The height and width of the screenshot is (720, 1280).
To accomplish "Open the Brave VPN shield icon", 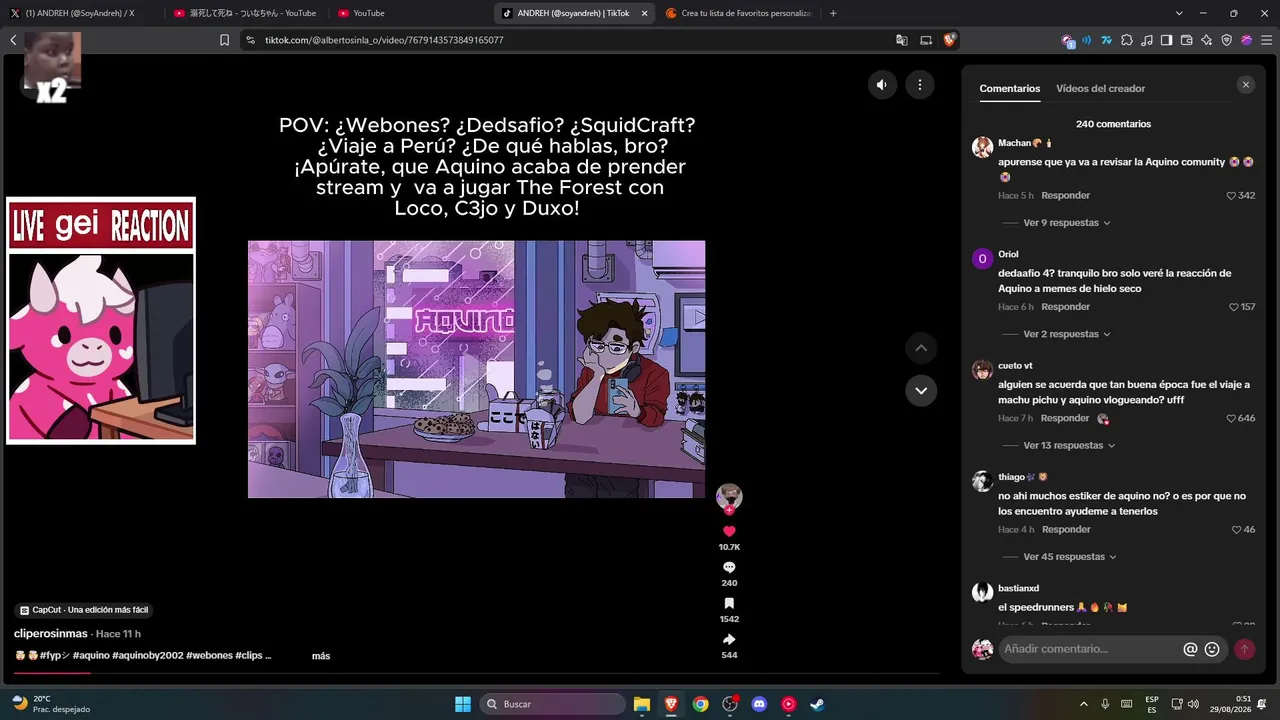I will [x=1227, y=40].
